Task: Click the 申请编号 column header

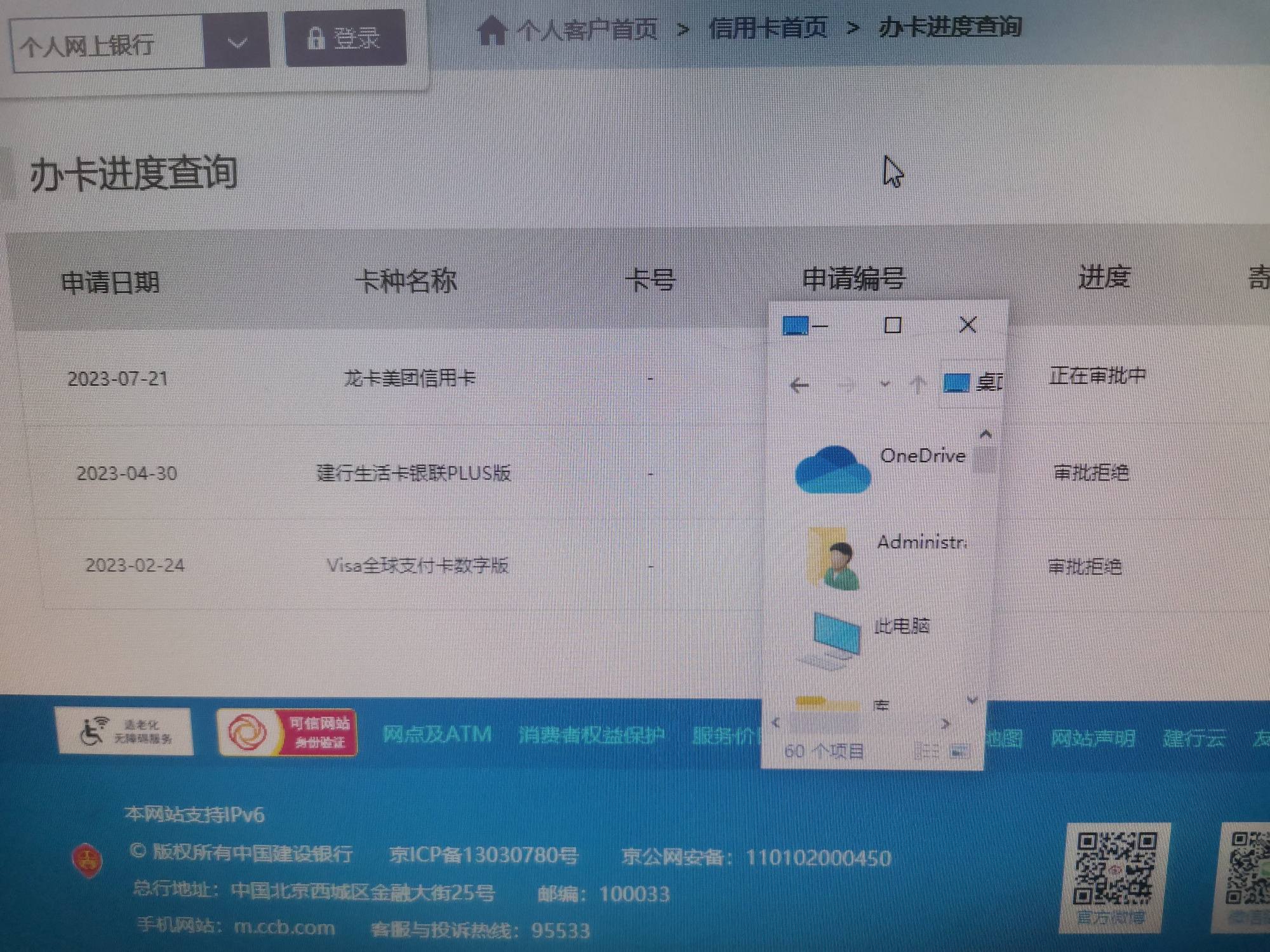Action: click(854, 278)
